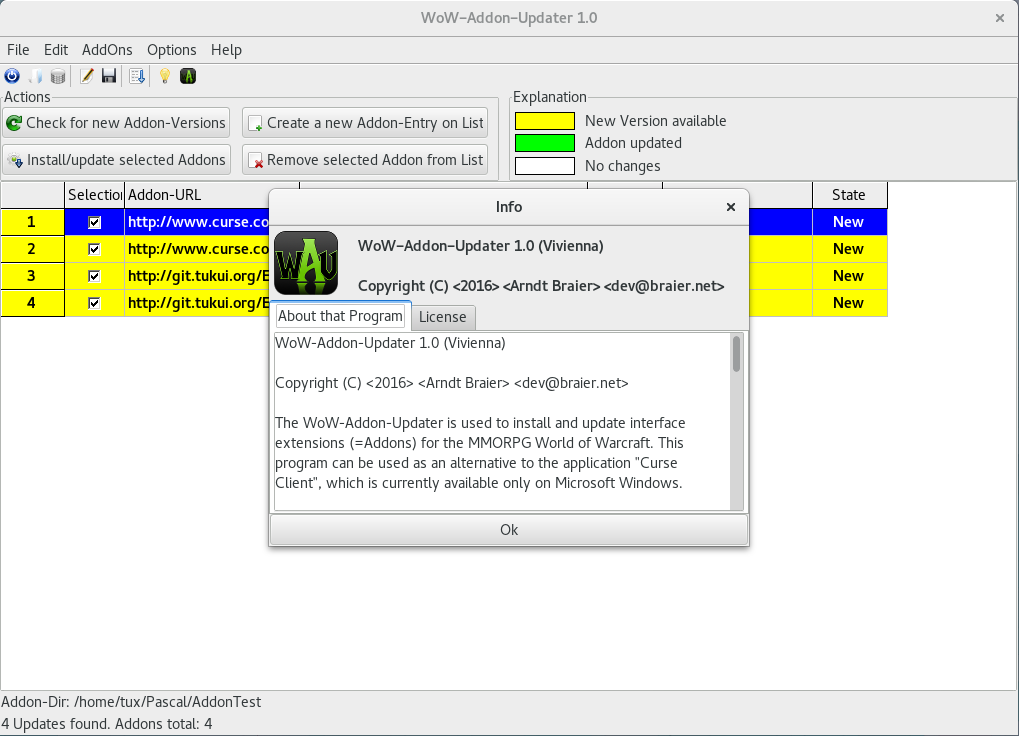Select row header number 4
This screenshot has height=736, width=1019.
point(32,303)
